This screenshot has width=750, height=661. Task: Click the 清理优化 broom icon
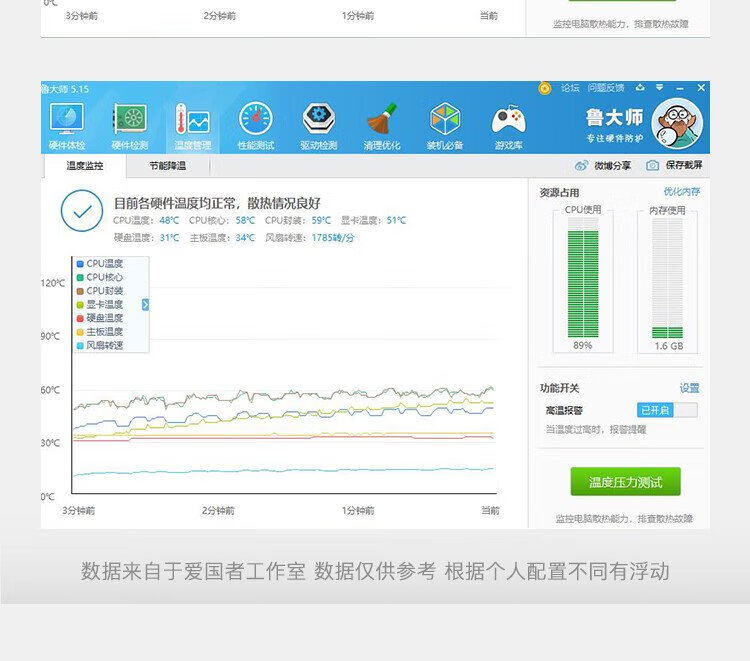(x=381, y=126)
